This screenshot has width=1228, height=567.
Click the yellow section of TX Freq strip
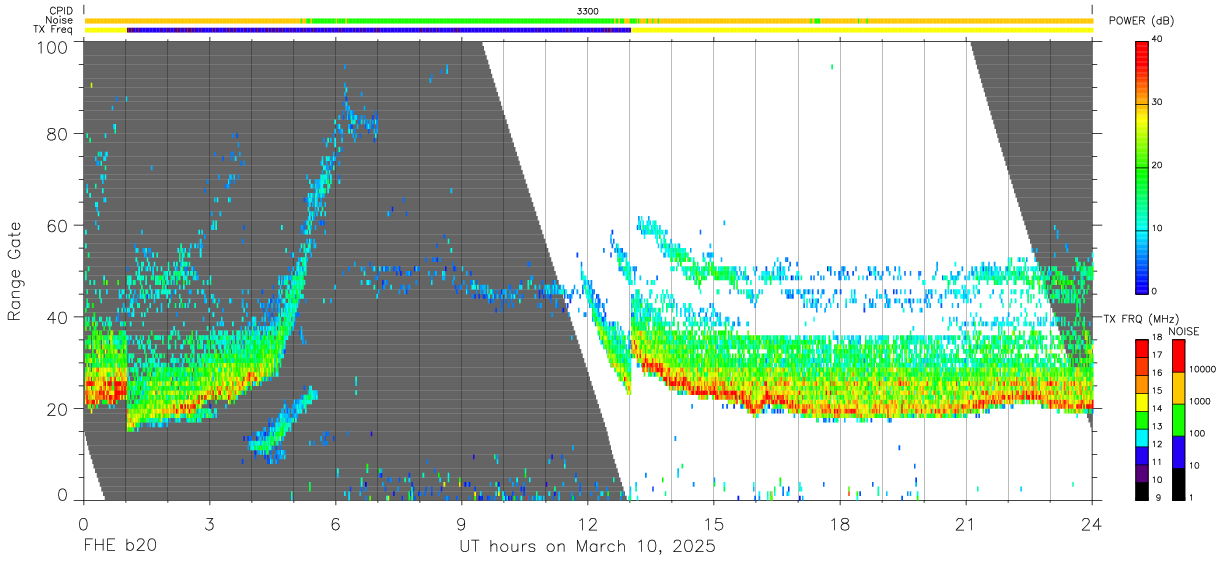click(862, 30)
